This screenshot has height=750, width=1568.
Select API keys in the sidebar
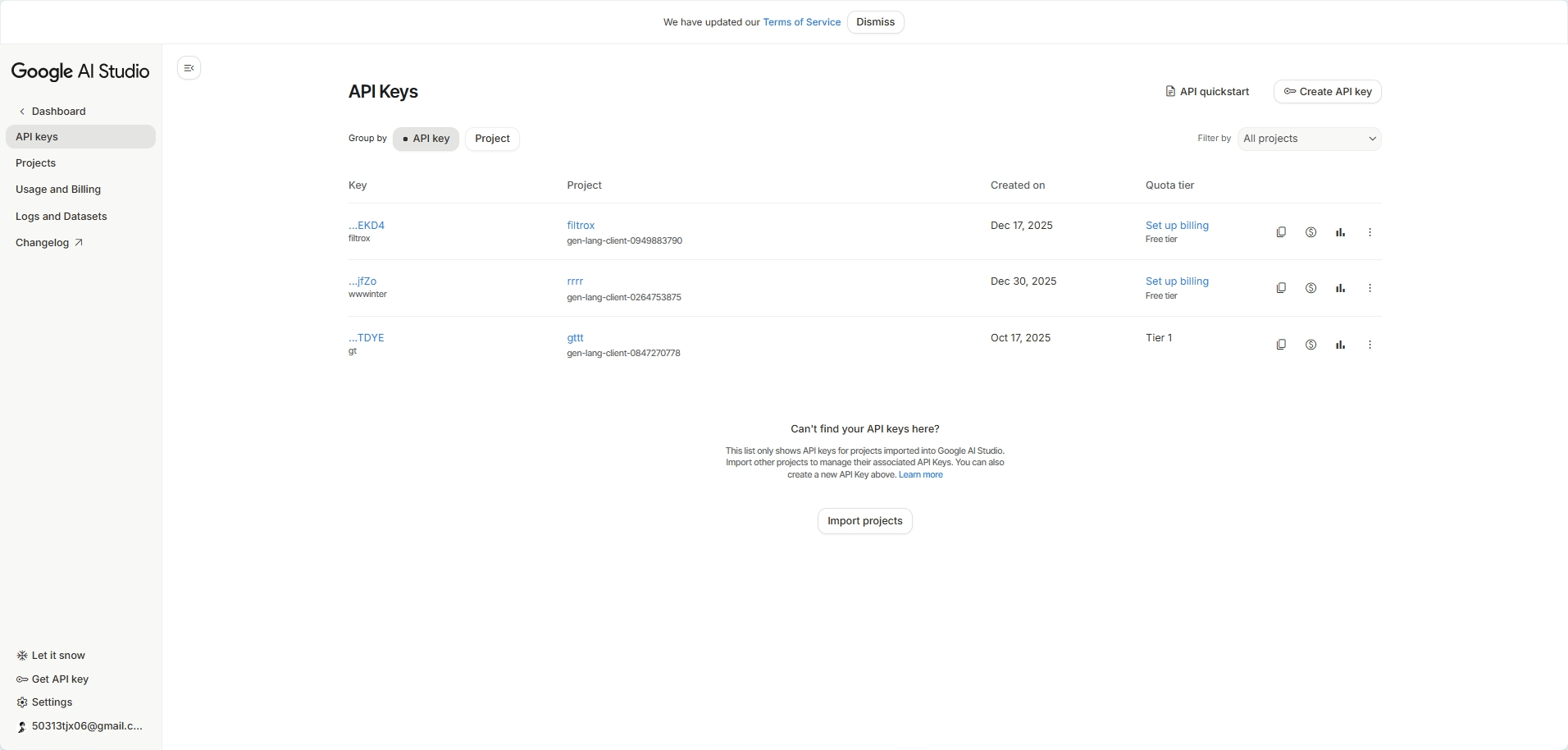[80, 137]
